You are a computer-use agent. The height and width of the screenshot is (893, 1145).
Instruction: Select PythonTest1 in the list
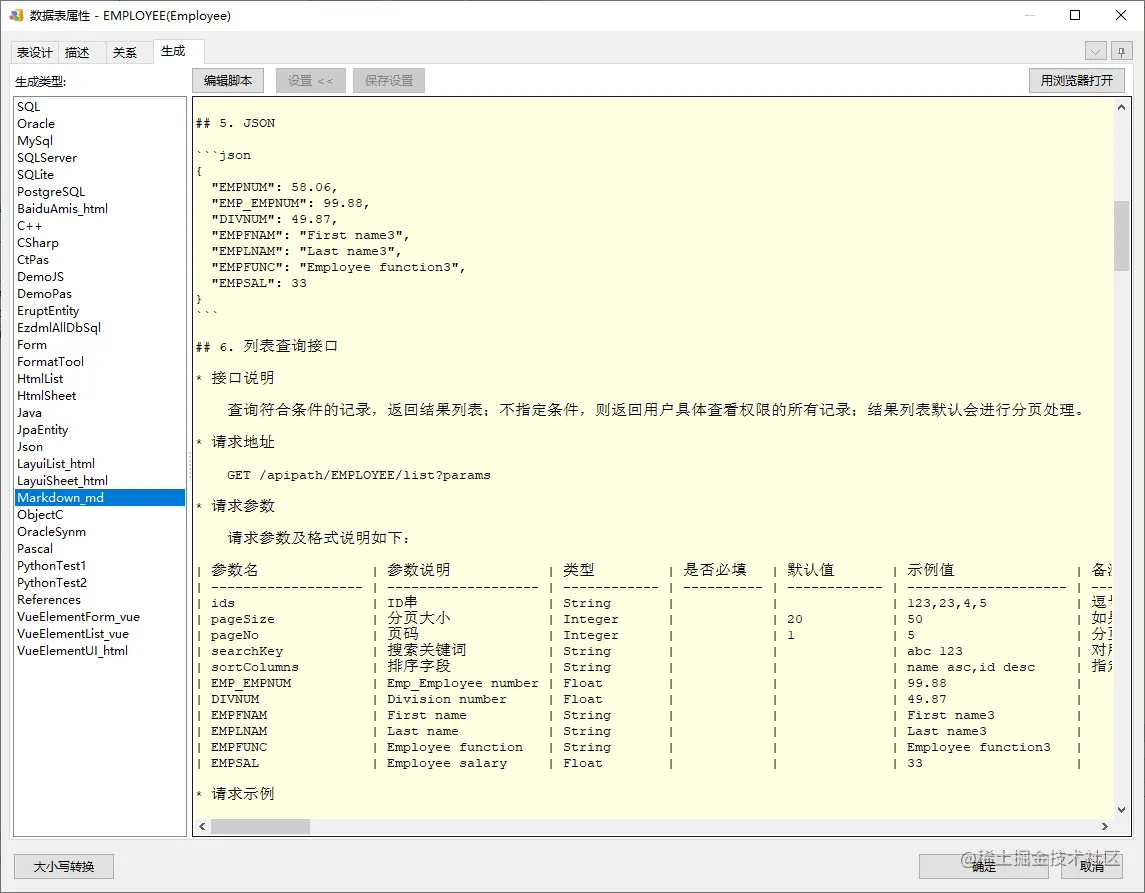point(100,565)
